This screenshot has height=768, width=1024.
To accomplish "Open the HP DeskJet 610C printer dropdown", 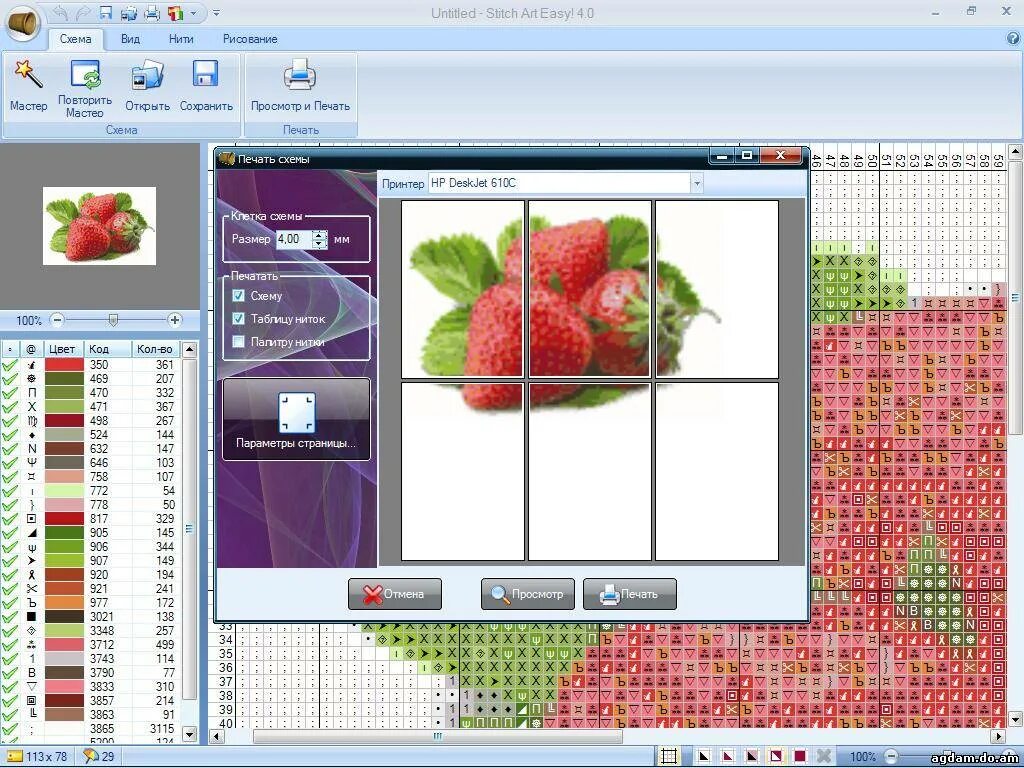I will pos(697,183).
